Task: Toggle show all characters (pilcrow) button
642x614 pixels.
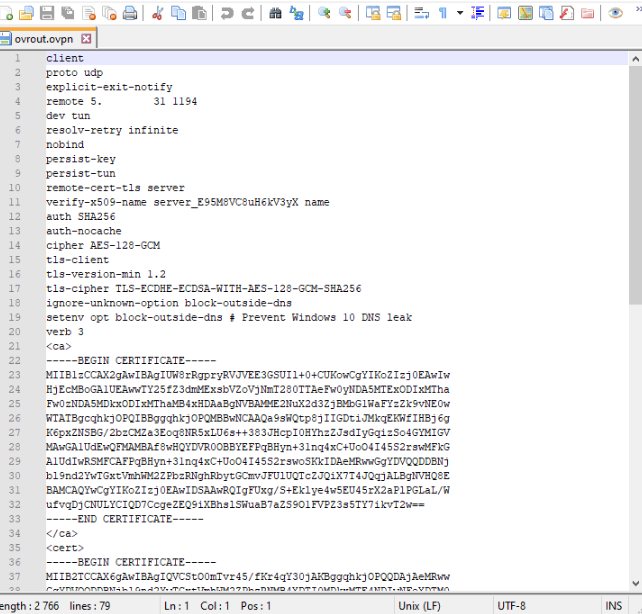Action: pyautogui.click(x=444, y=13)
